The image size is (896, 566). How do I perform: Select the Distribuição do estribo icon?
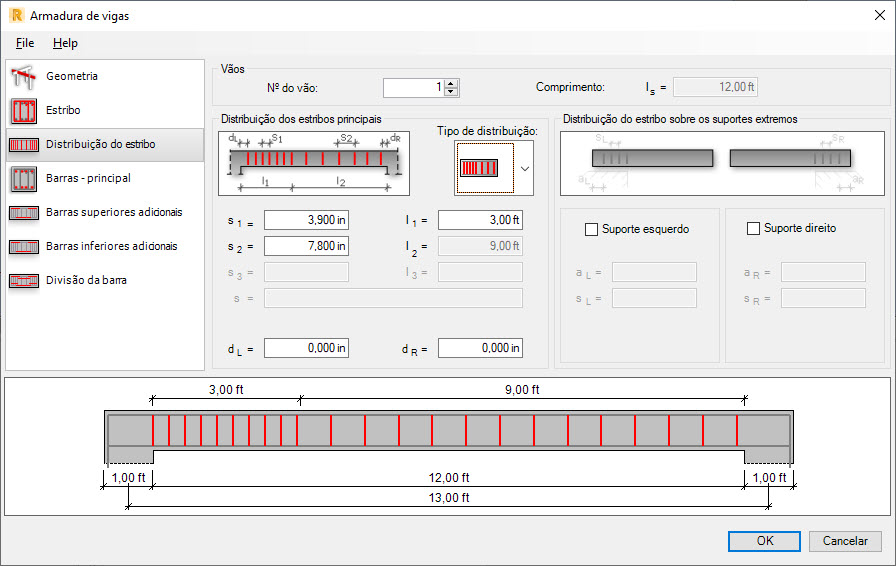coord(23,145)
